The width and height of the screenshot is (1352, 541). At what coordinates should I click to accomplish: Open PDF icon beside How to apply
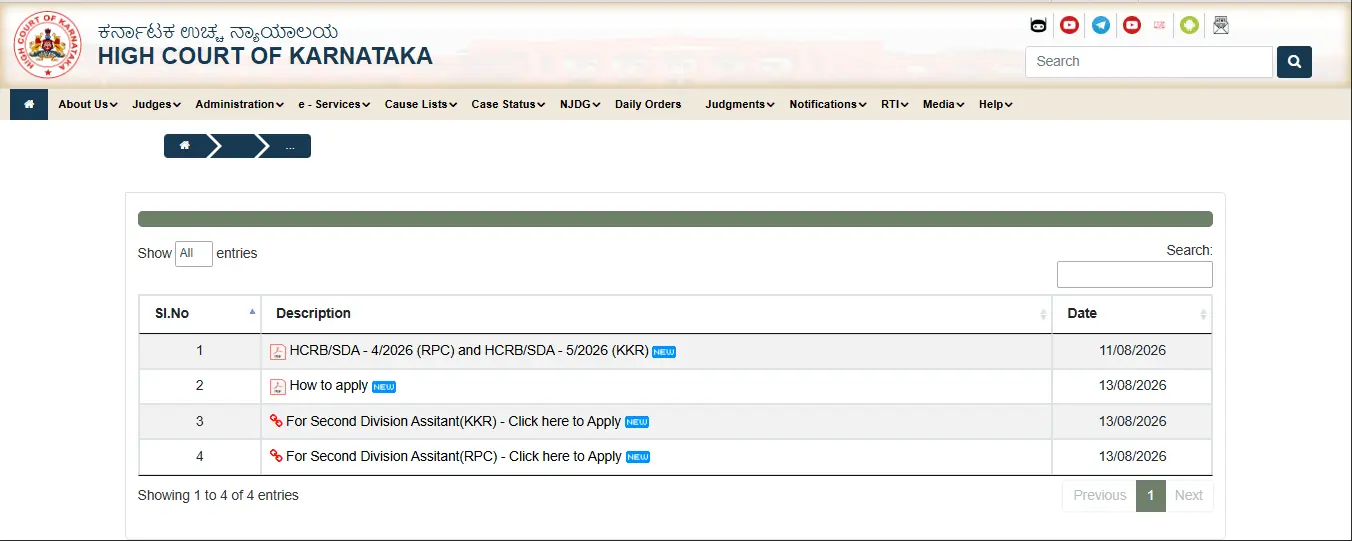tap(278, 387)
